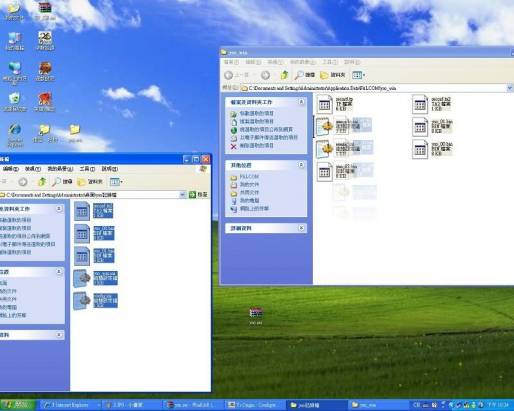Open 工具 menu in yso_win window
Screen dimensions: 514x411
pyautogui.click(x=330, y=62)
